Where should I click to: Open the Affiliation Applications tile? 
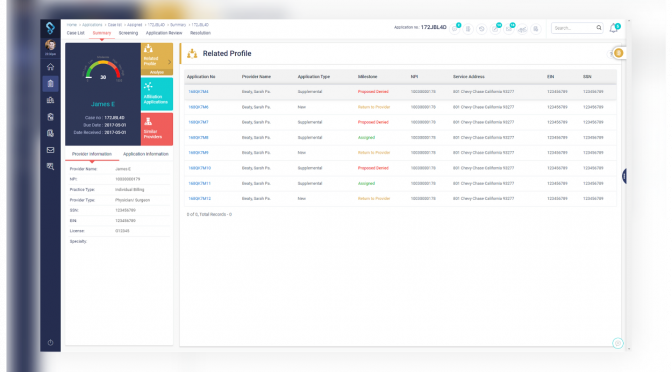click(x=157, y=94)
